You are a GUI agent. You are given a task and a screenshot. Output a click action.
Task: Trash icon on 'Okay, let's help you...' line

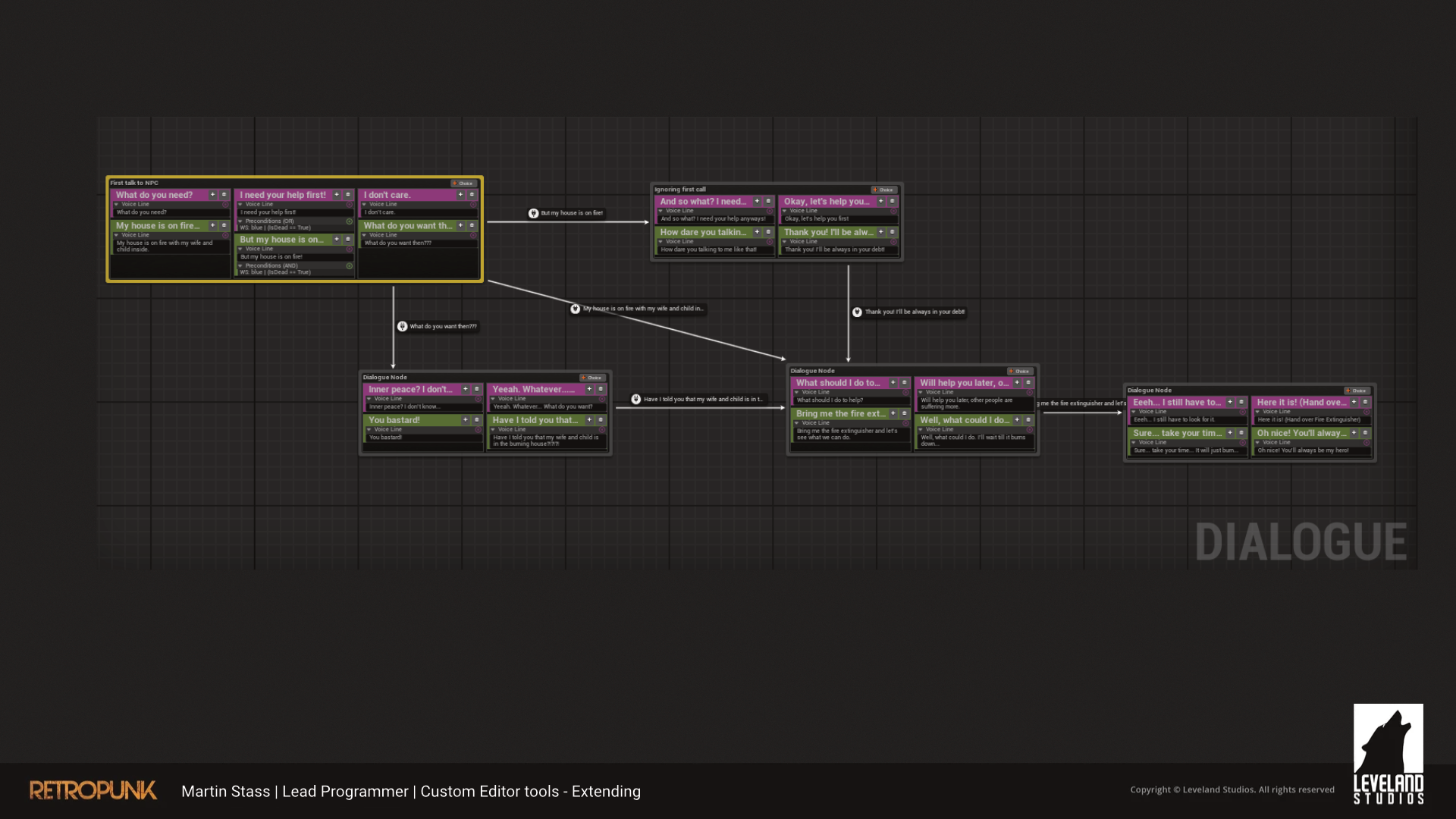892,202
